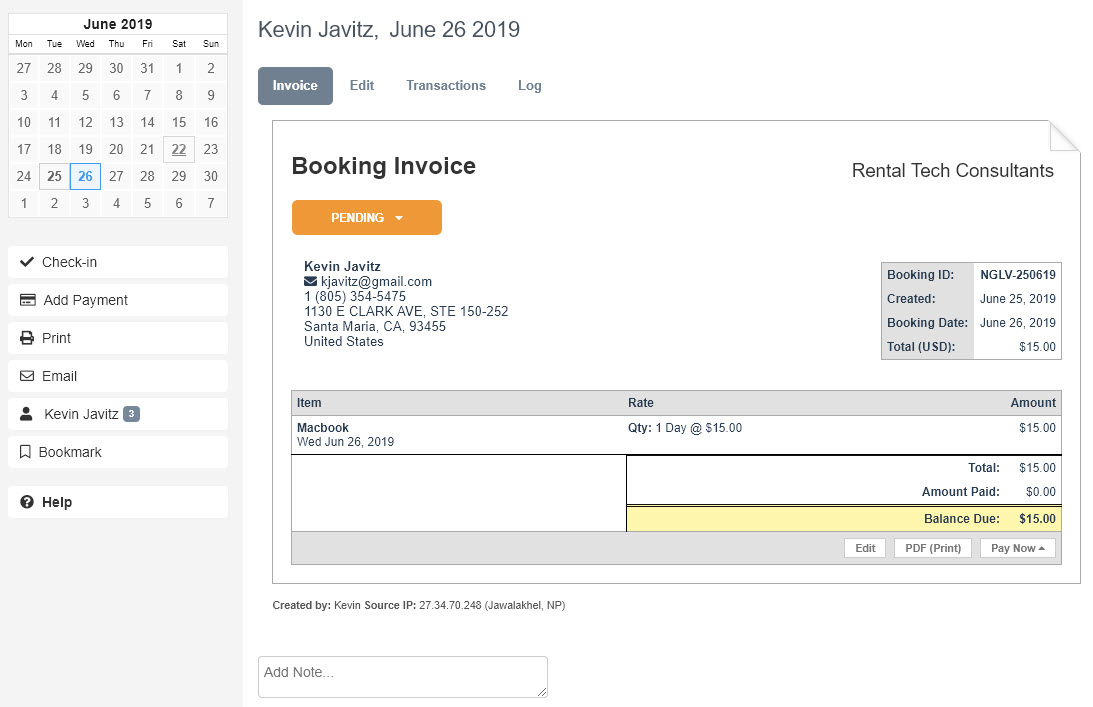
Task: Click the sidebar Email button
Action: pos(118,376)
